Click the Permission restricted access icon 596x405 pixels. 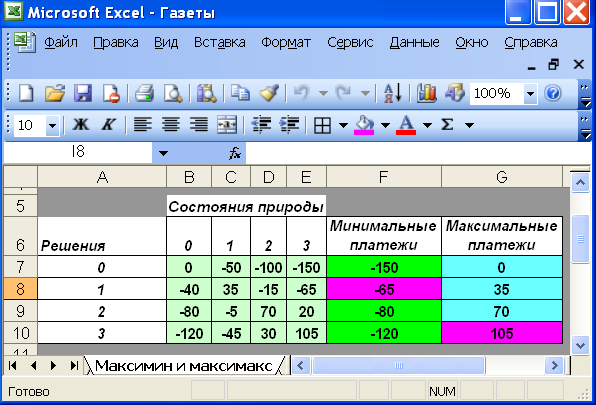point(111,93)
